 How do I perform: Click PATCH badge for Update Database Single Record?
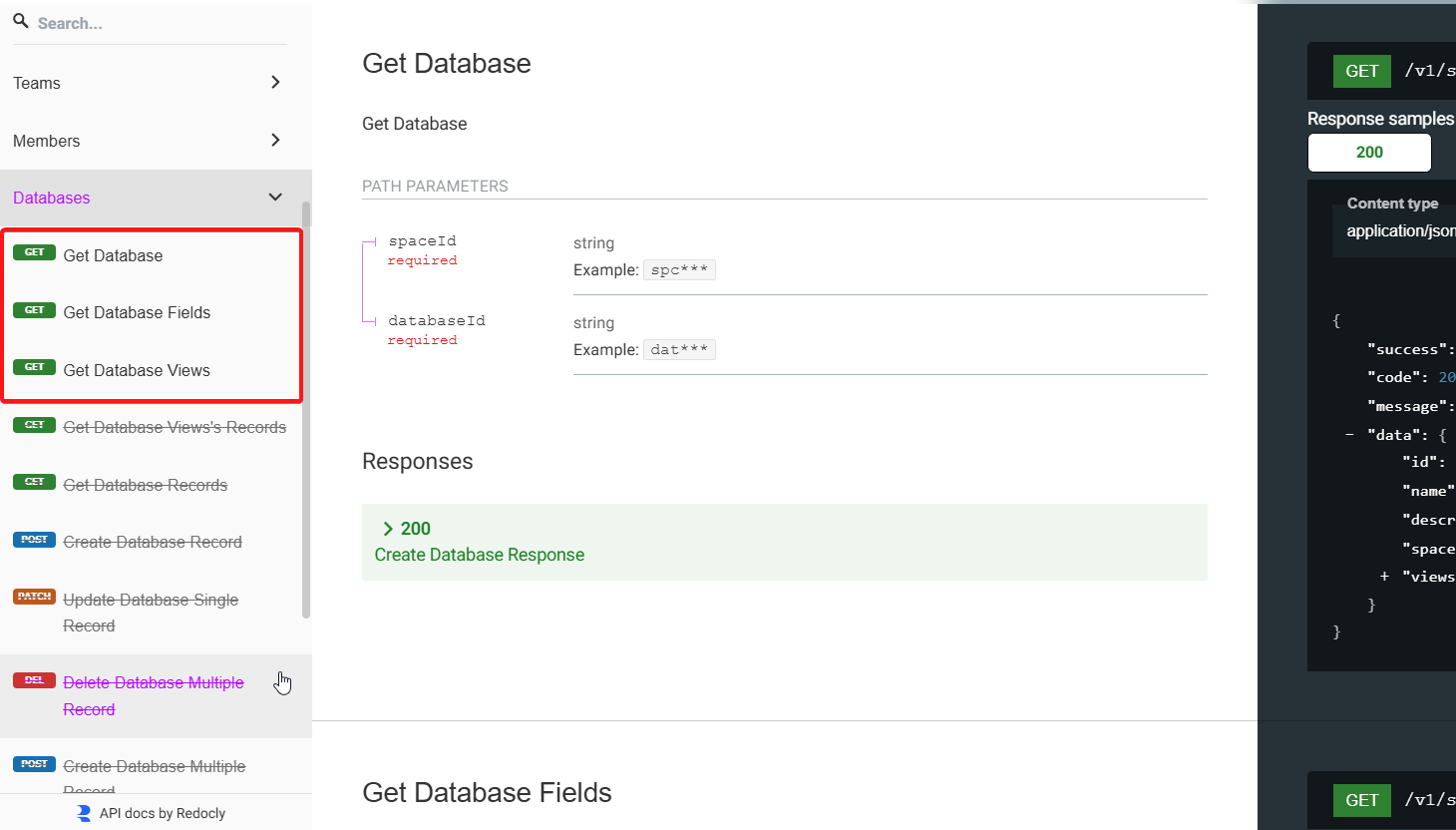(34, 597)
